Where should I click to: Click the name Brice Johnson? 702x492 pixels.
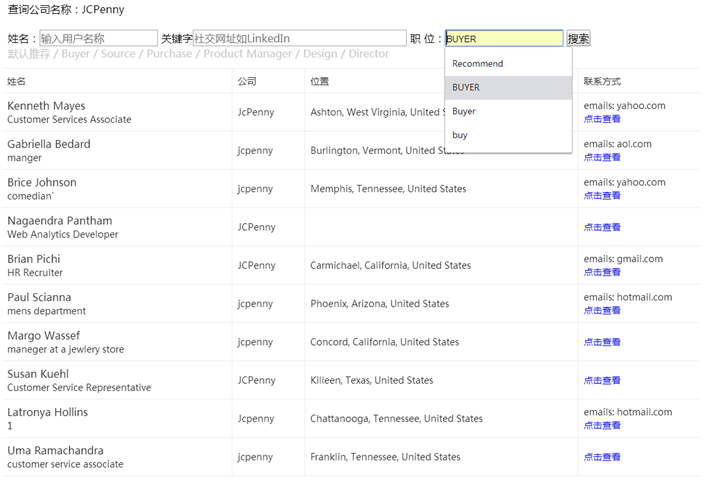(x=42, y=182)
